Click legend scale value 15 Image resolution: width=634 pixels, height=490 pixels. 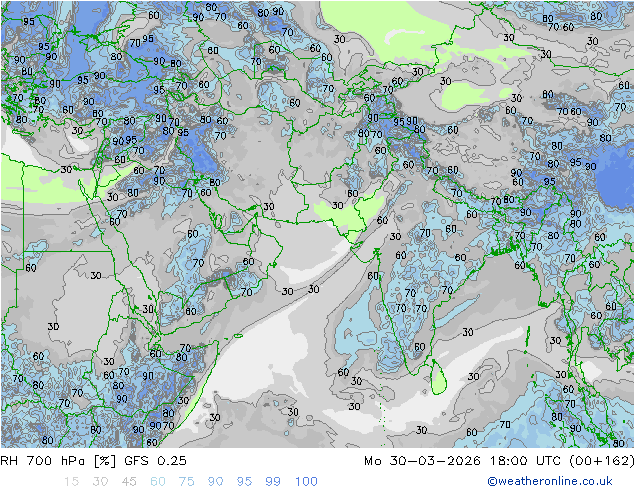tap(71, 481)
